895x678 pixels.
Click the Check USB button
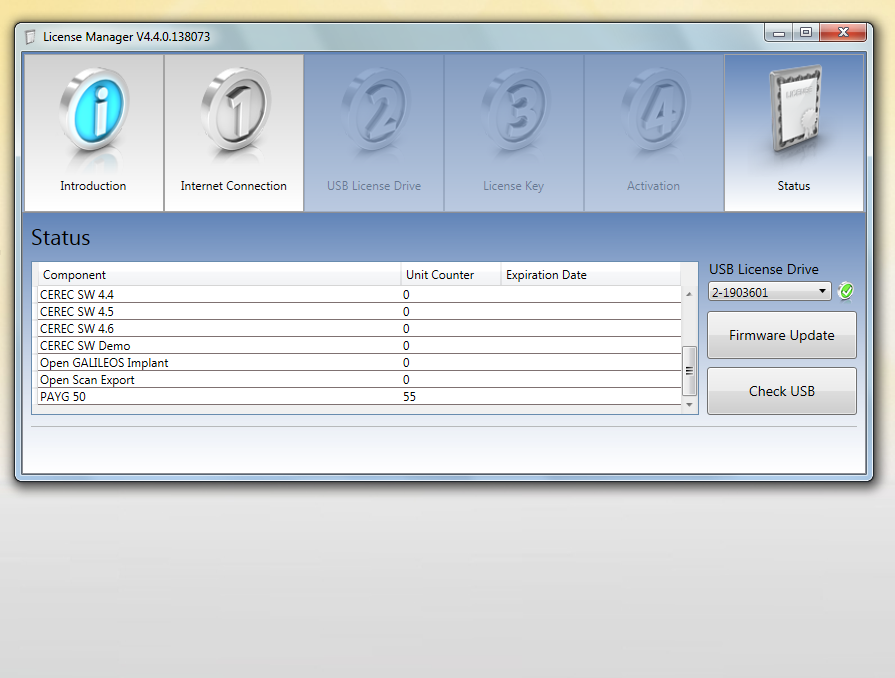781,391
